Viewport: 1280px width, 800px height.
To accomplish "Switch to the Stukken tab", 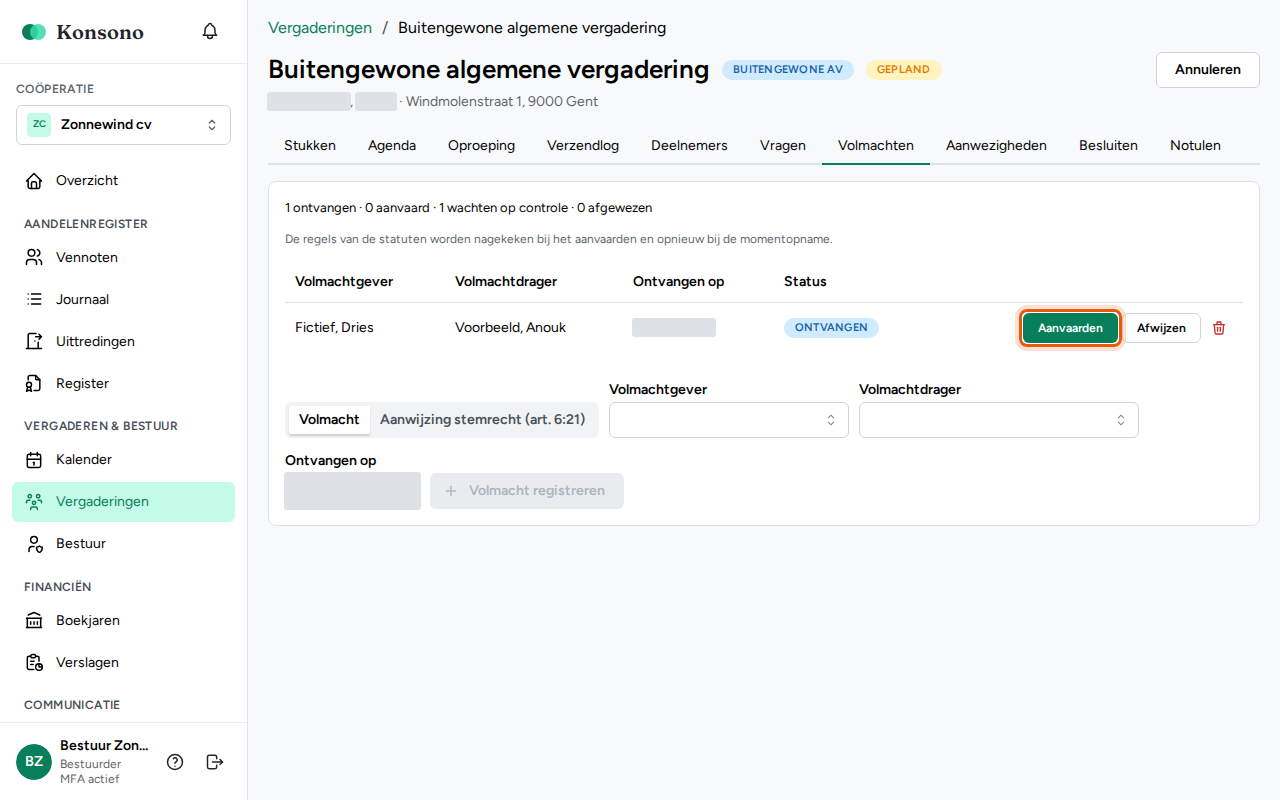I will coord(310,146).
